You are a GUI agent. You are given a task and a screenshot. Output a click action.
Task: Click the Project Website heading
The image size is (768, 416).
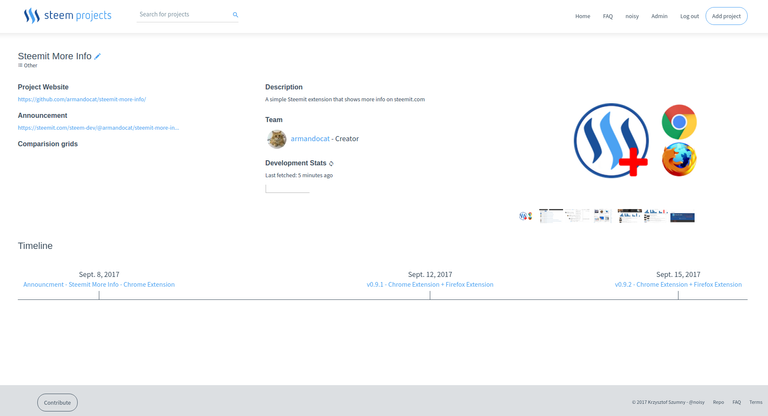coord(43,87)
